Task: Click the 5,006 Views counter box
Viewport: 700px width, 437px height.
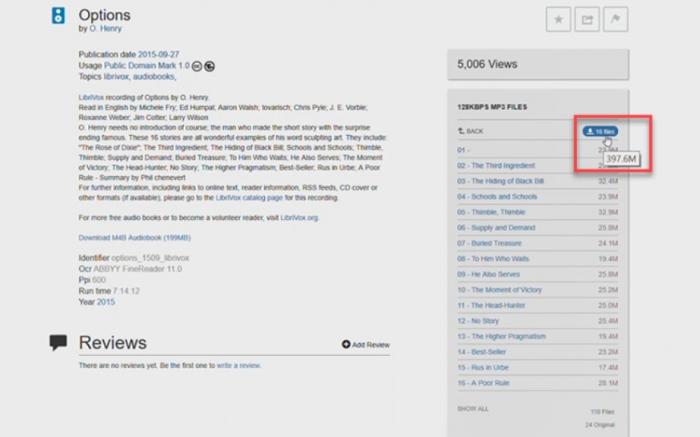Action: [x=538, y=64]
